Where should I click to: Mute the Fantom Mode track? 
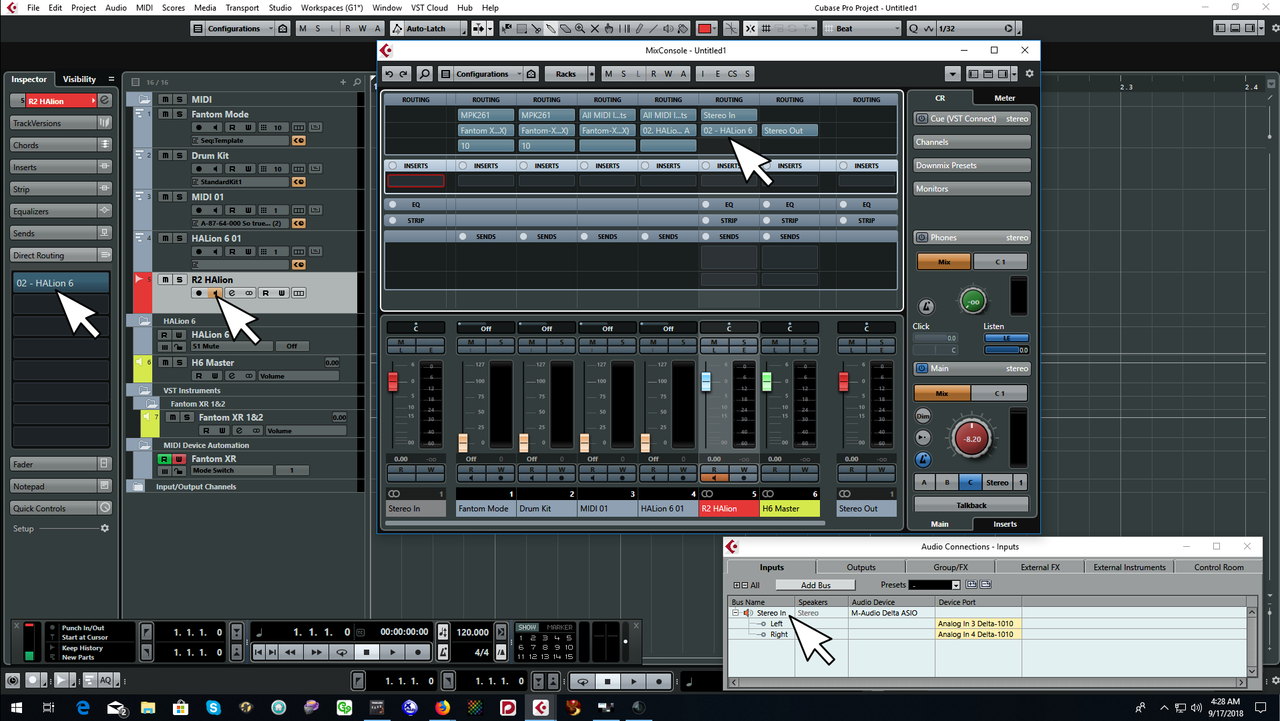[166, 114]
